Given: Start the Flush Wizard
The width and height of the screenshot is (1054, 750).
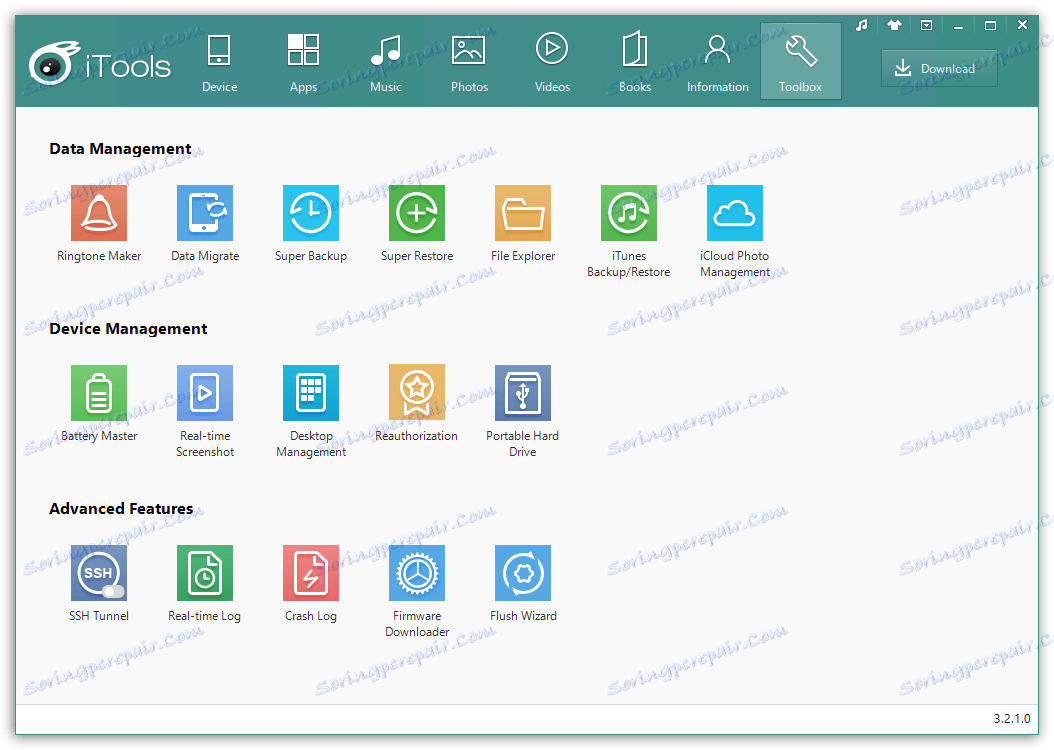Looking at the screenshot, I should coord(523,573).
